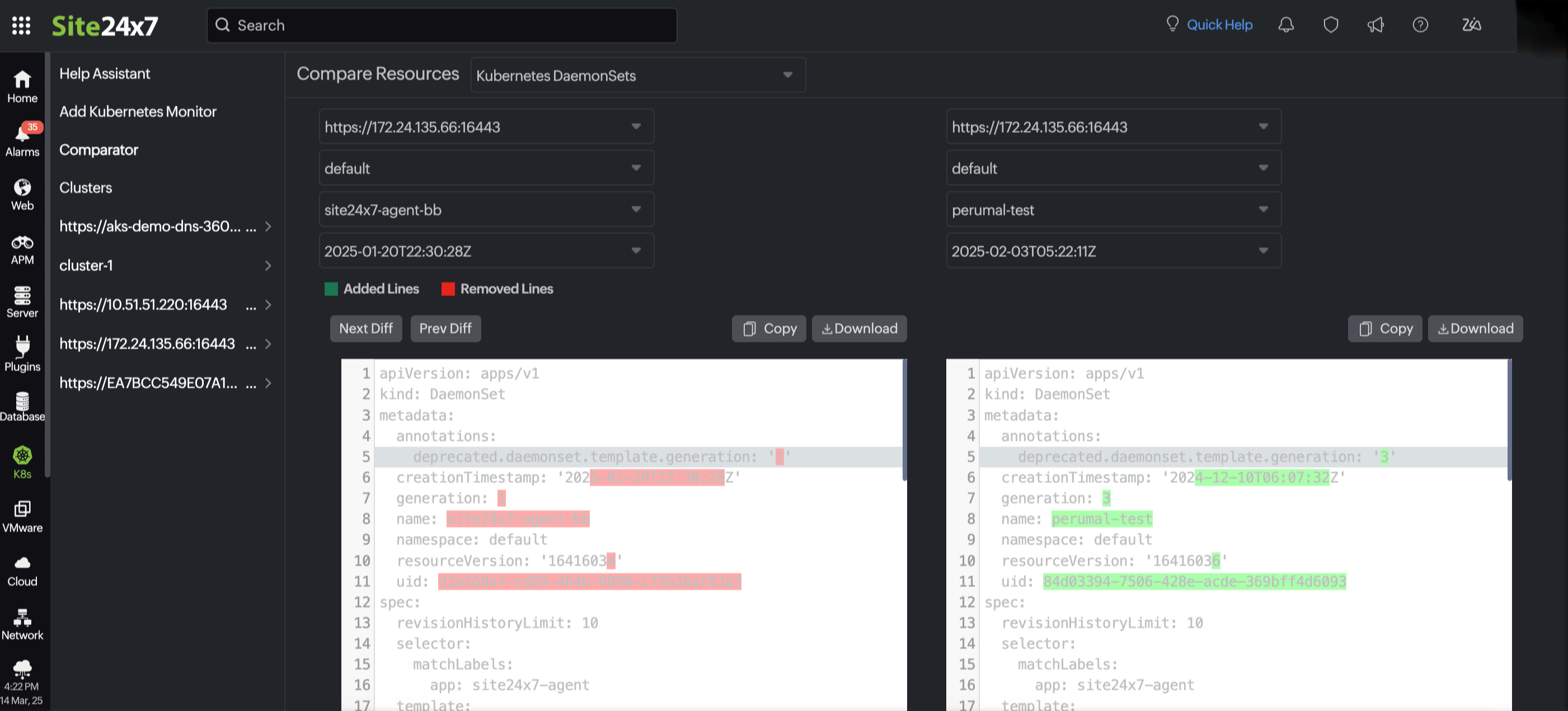1568x711 pixels.
Task: Expand the cluster-1 tree item
Action: point(268,265)
